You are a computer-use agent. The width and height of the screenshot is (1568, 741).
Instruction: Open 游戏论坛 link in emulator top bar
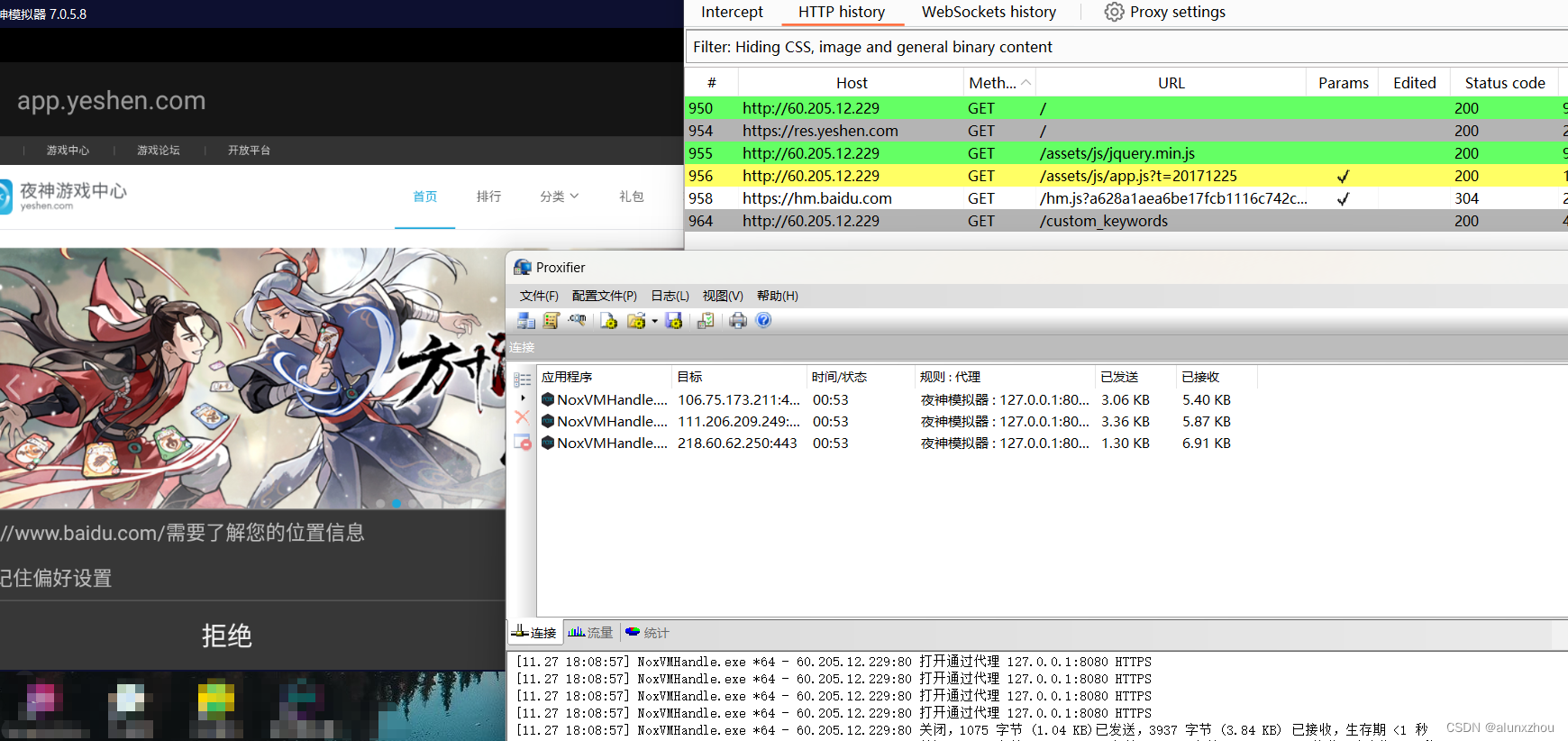tap(159, 151)
